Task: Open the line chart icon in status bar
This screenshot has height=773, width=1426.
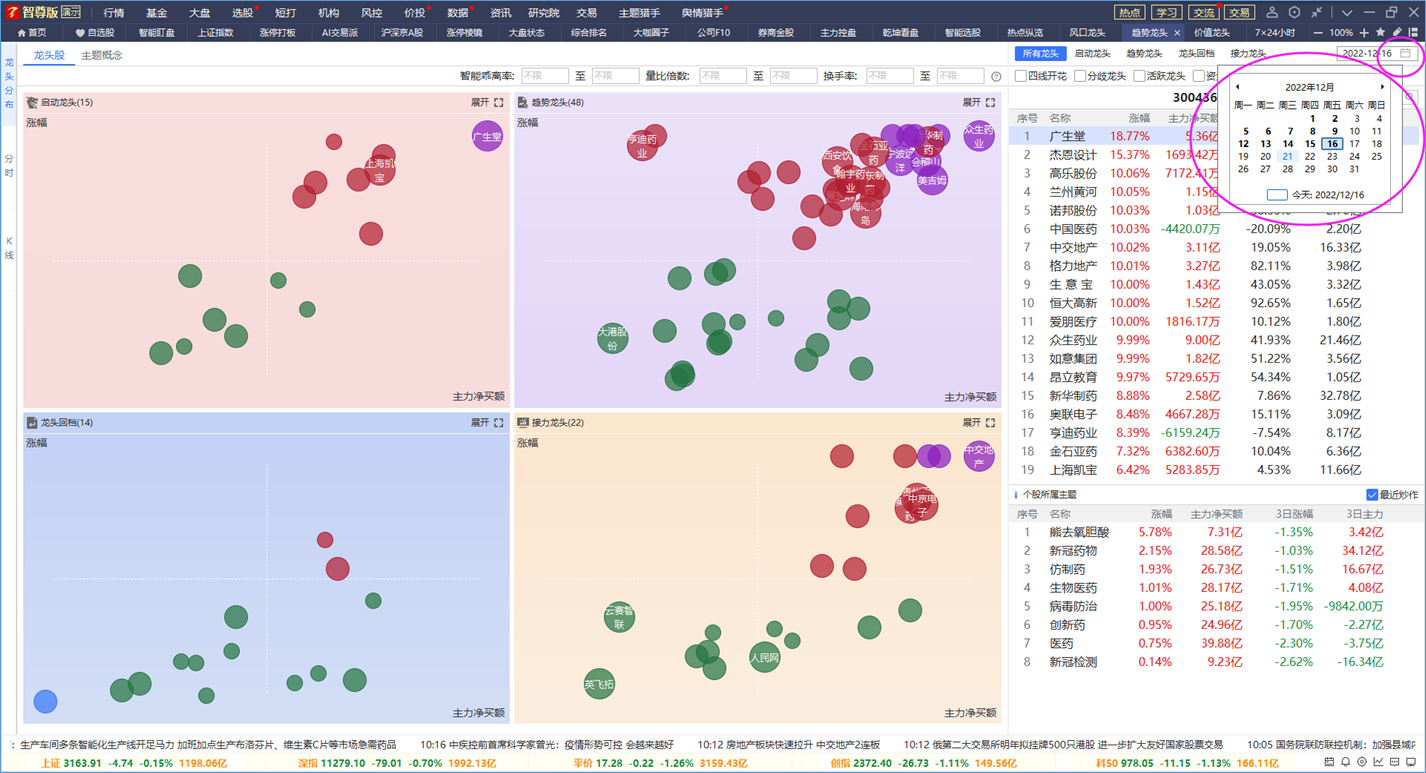Action: 1379,762
